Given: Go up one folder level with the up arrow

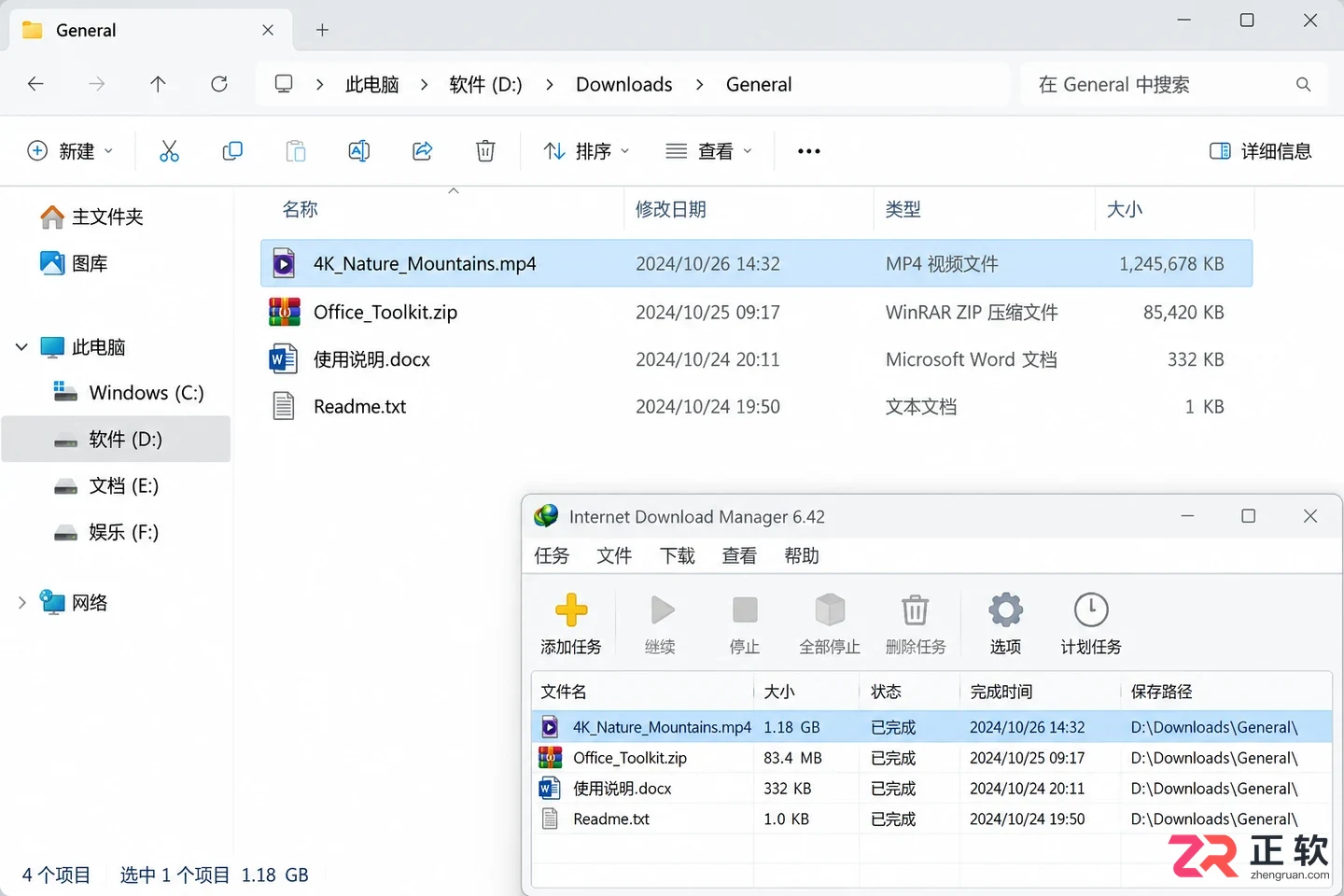Looking at the screenshot, I should click(158, 84).
